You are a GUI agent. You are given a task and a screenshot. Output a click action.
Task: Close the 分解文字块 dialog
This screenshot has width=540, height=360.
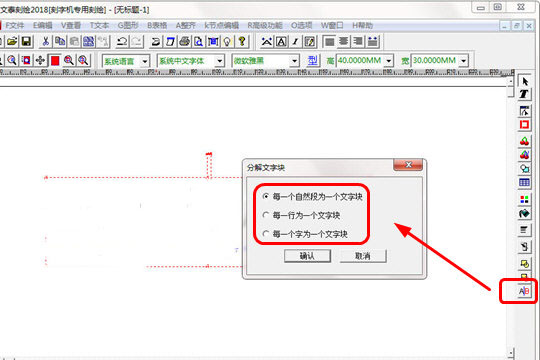tap(408, 165)
